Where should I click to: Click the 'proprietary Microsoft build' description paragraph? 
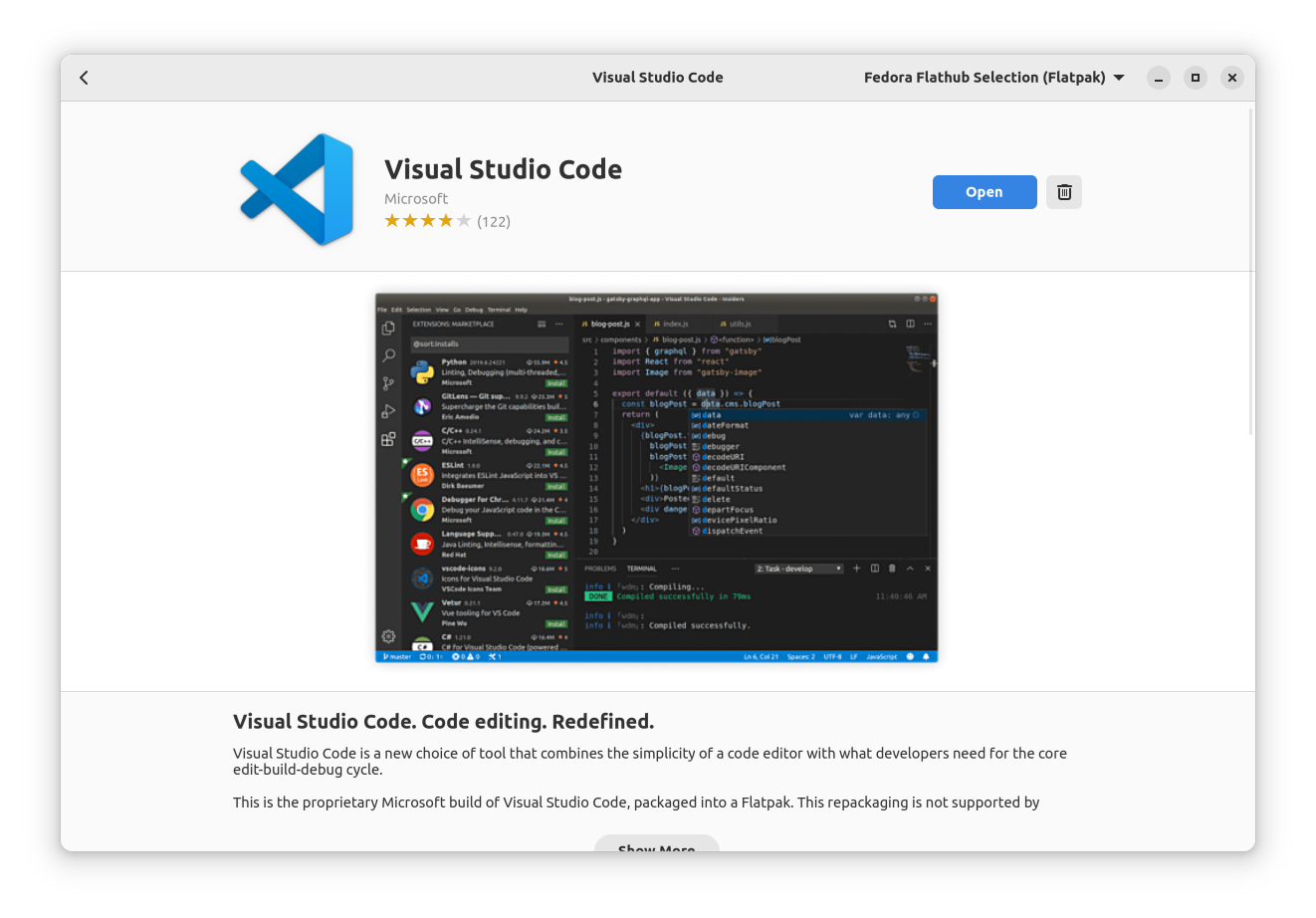pyautogui.click(x=636, y=803)
